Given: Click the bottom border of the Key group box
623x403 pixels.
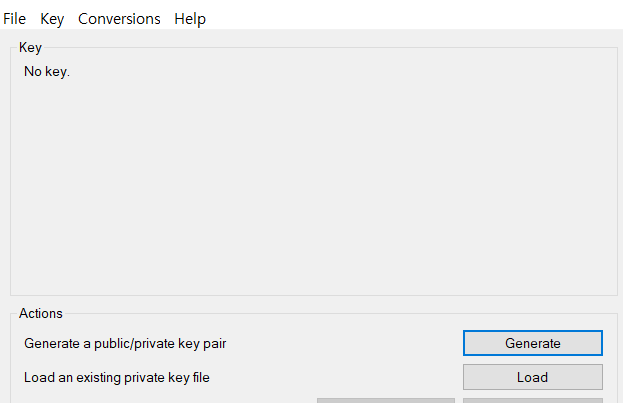Looking at the screenshot, I should coord(314,295).
